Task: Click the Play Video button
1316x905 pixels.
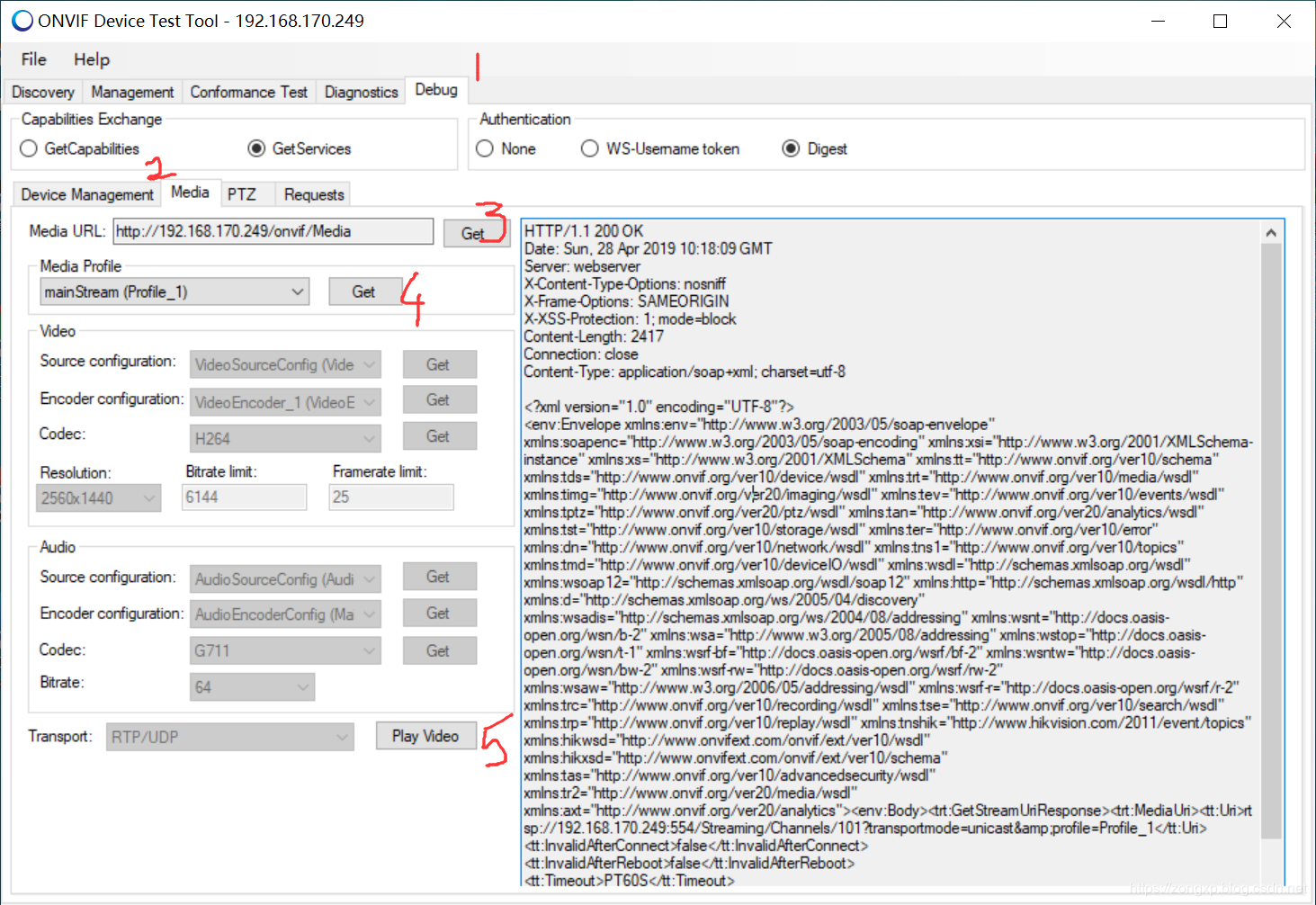Action: [425, 736]
